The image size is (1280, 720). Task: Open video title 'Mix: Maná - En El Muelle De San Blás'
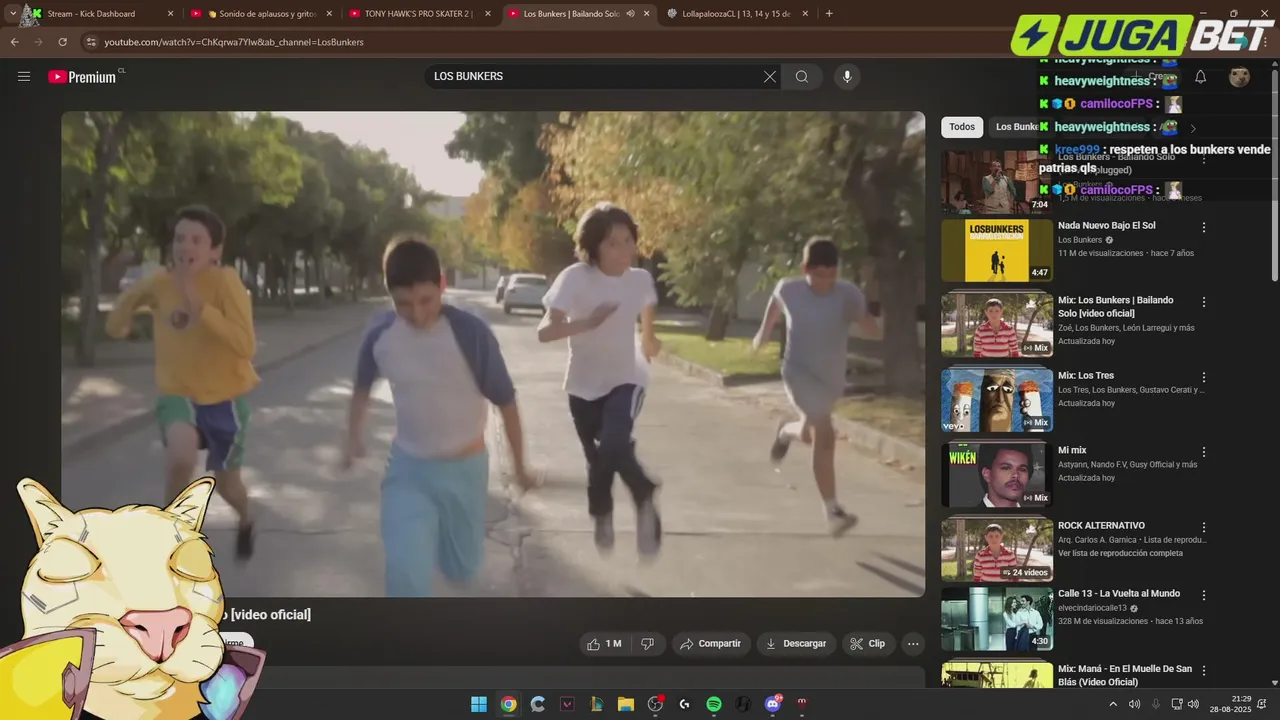pyautogui.click(x=1125, y=675)
